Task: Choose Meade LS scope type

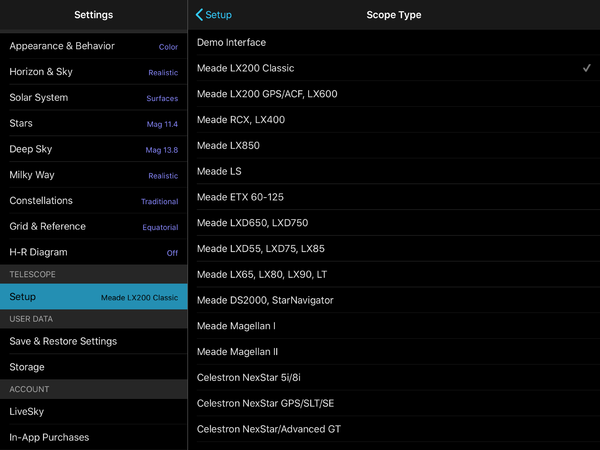Action: pos(394,171)
